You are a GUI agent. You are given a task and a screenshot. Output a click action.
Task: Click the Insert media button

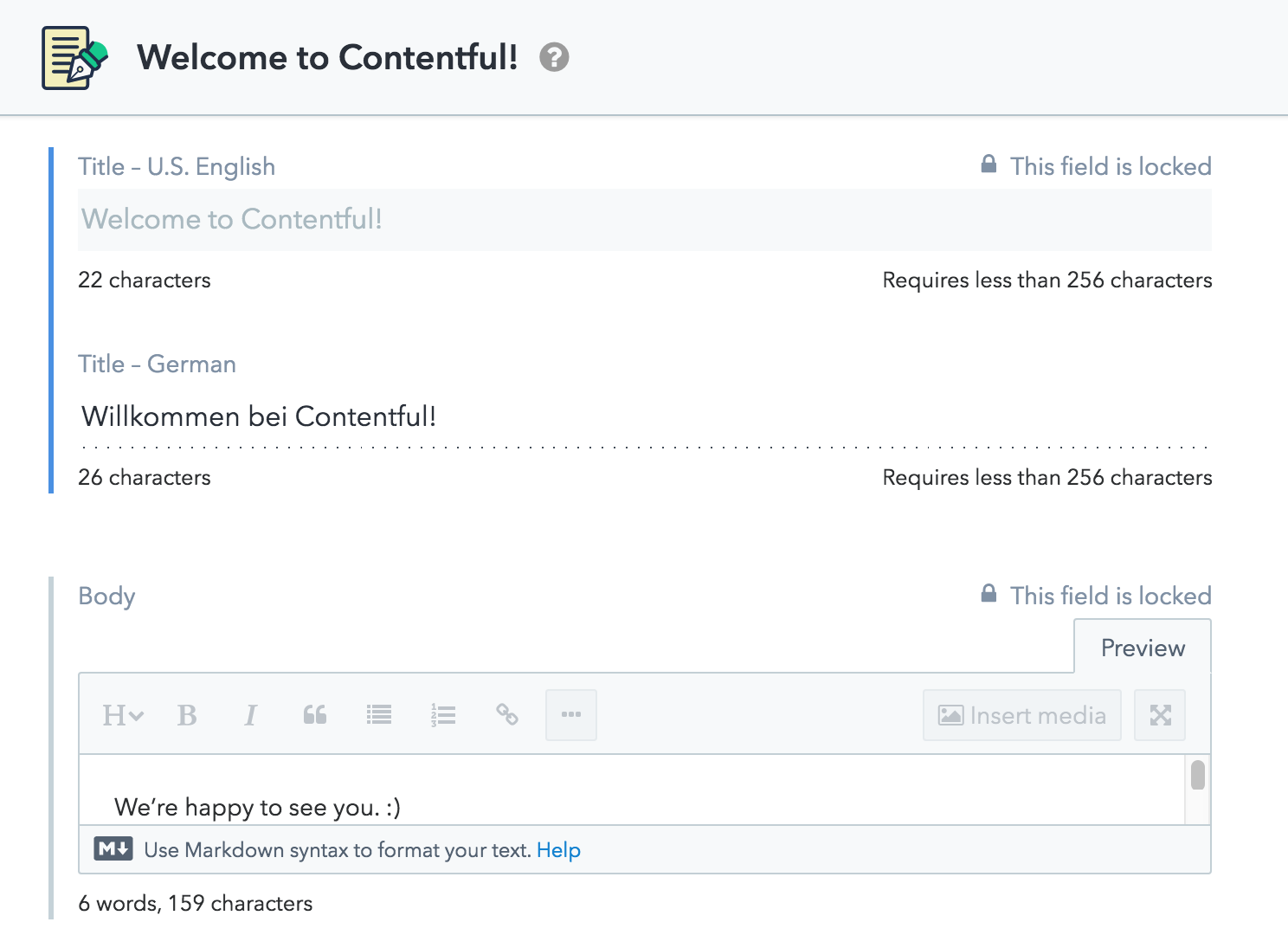1022,715
